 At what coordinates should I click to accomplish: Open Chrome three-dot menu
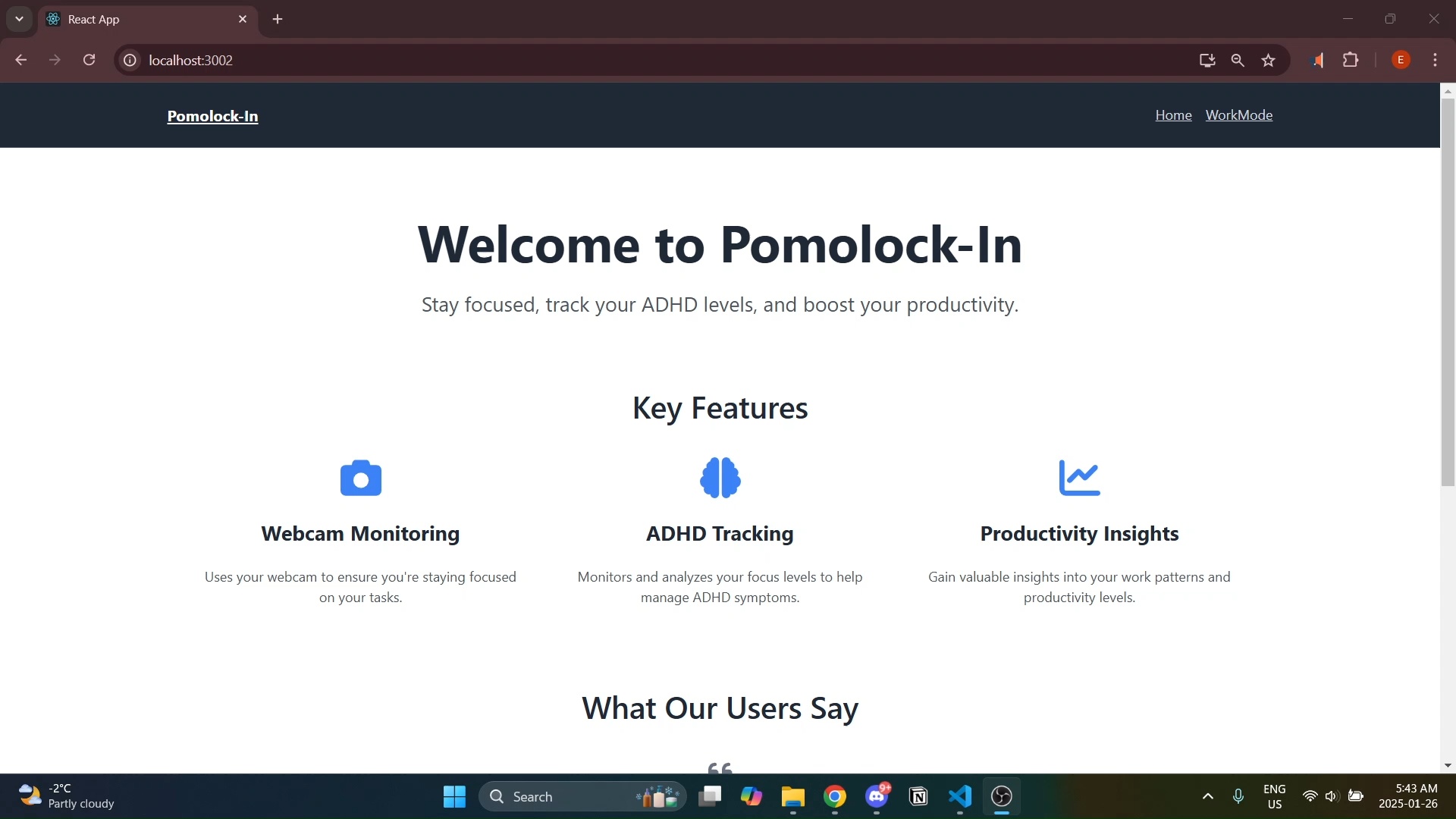(1435, 60)
